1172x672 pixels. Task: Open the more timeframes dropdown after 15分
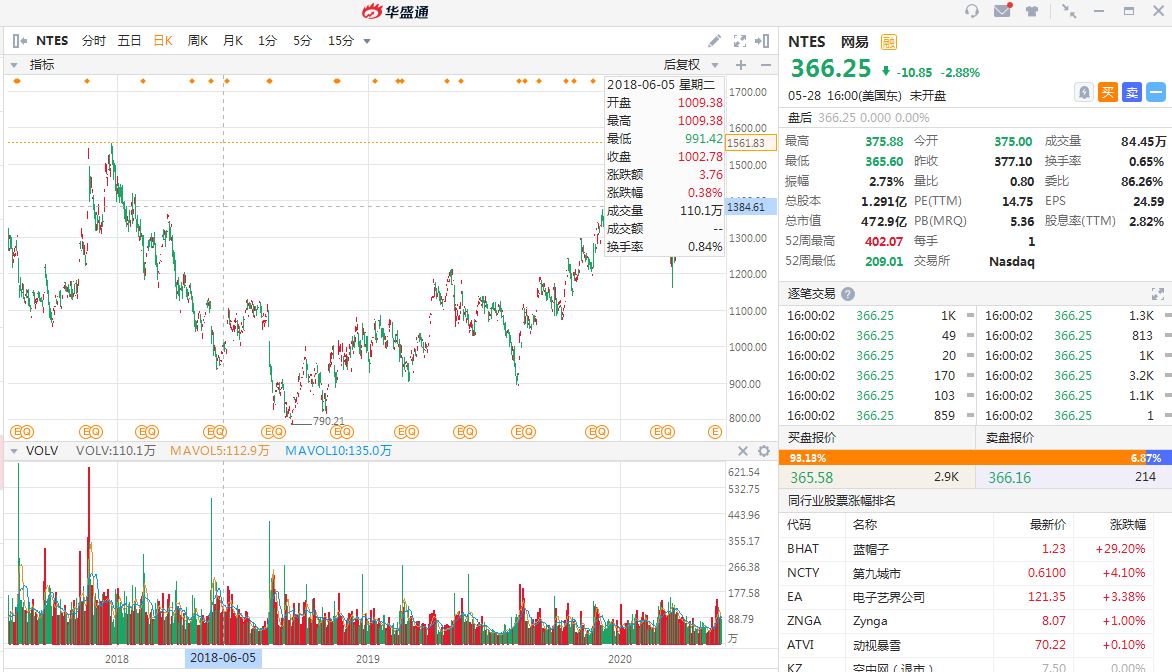coord(367,41)
